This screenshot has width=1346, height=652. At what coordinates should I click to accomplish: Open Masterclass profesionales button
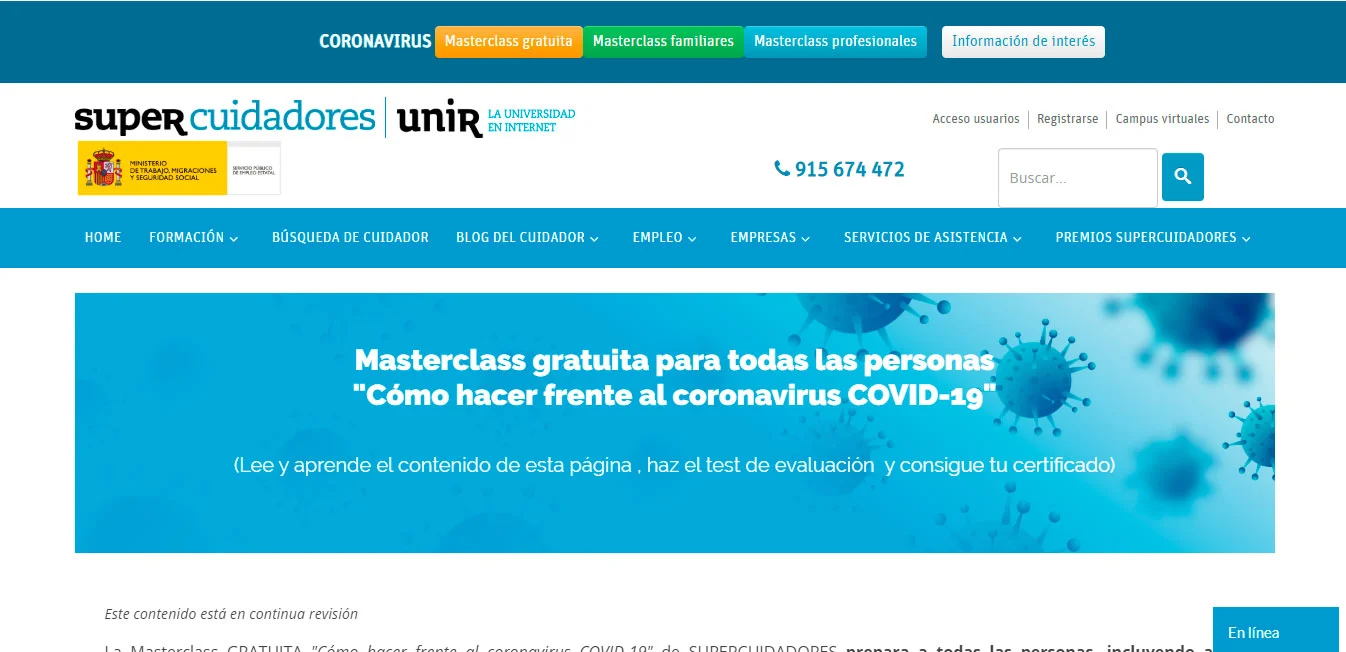[x=835, y=42]
